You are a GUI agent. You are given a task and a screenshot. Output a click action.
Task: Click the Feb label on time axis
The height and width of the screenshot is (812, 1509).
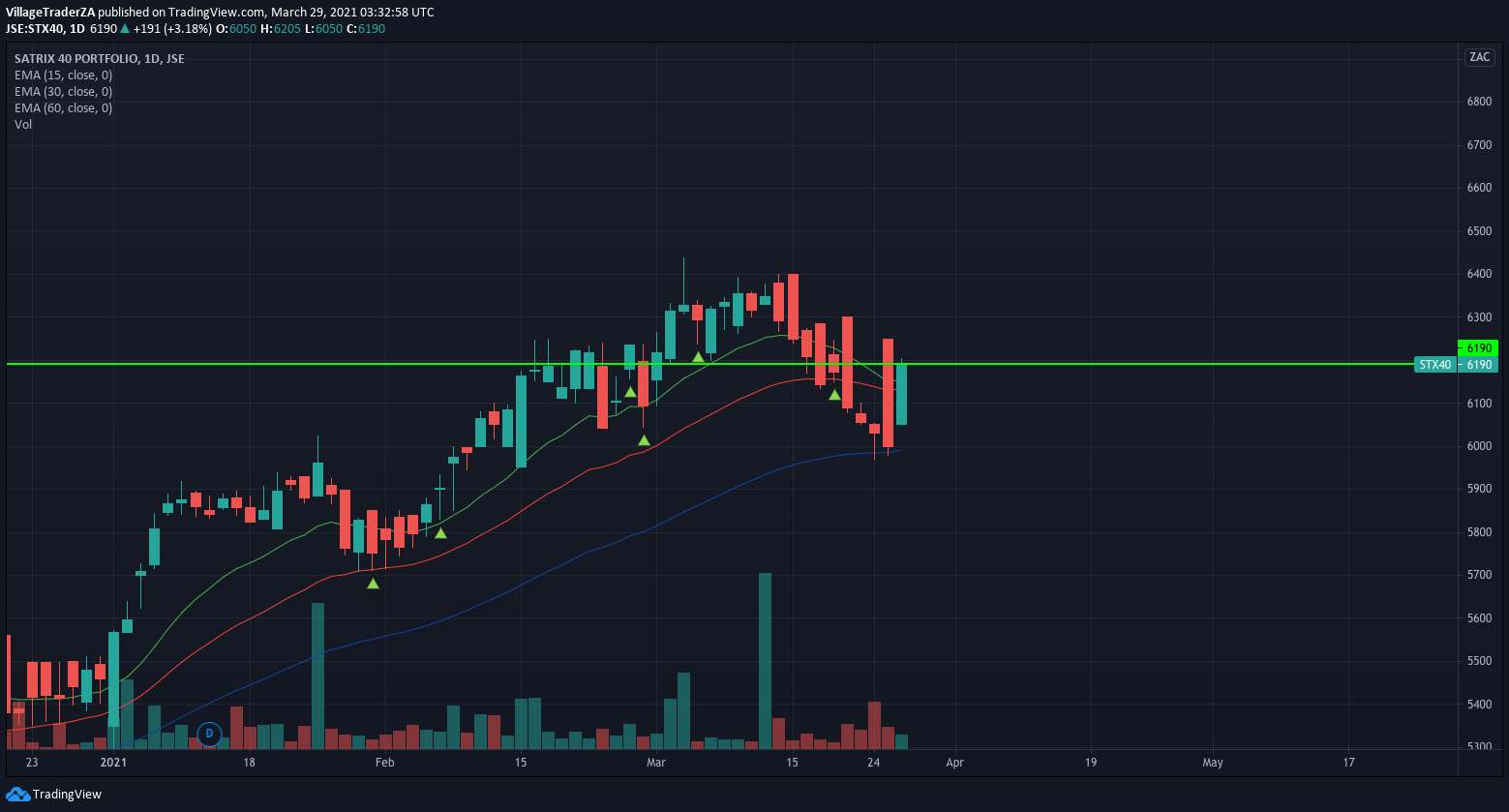pos(385,763)
